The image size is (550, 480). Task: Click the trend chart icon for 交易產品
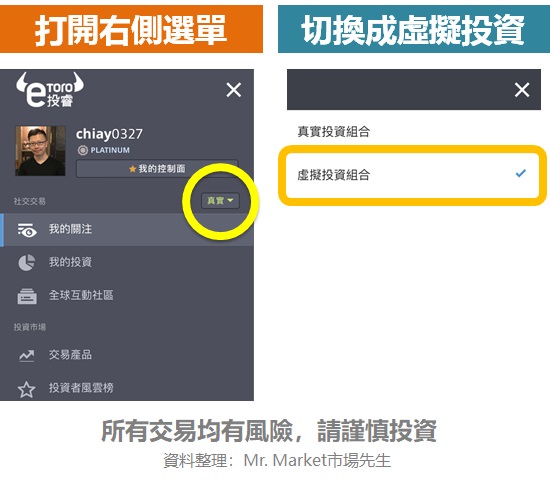point(27,355)
